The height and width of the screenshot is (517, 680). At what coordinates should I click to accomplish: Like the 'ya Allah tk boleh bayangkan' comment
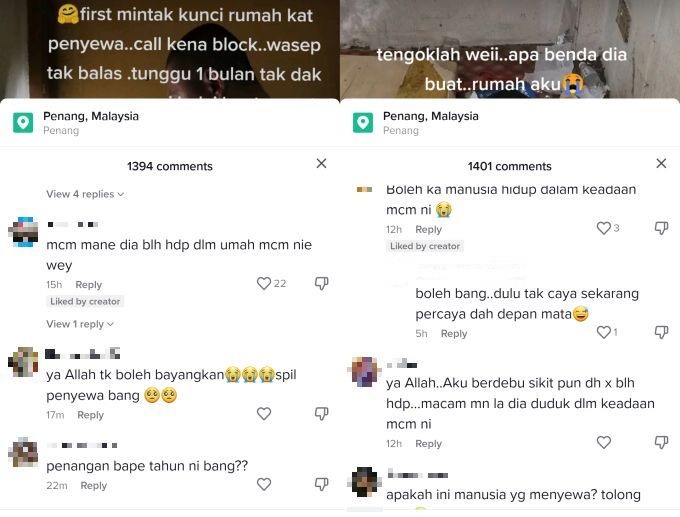[x=264, y=414]
